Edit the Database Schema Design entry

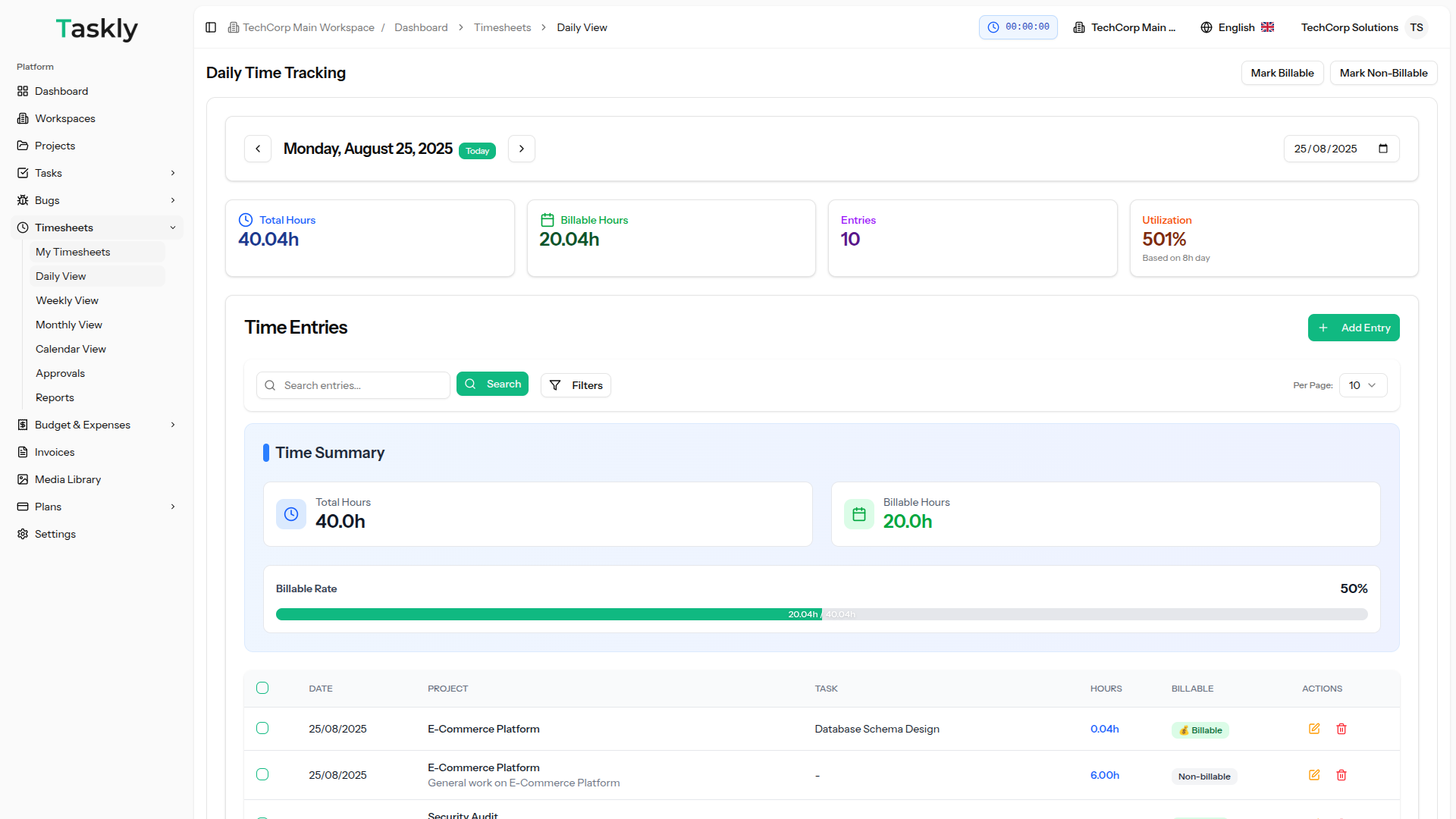1314,729
